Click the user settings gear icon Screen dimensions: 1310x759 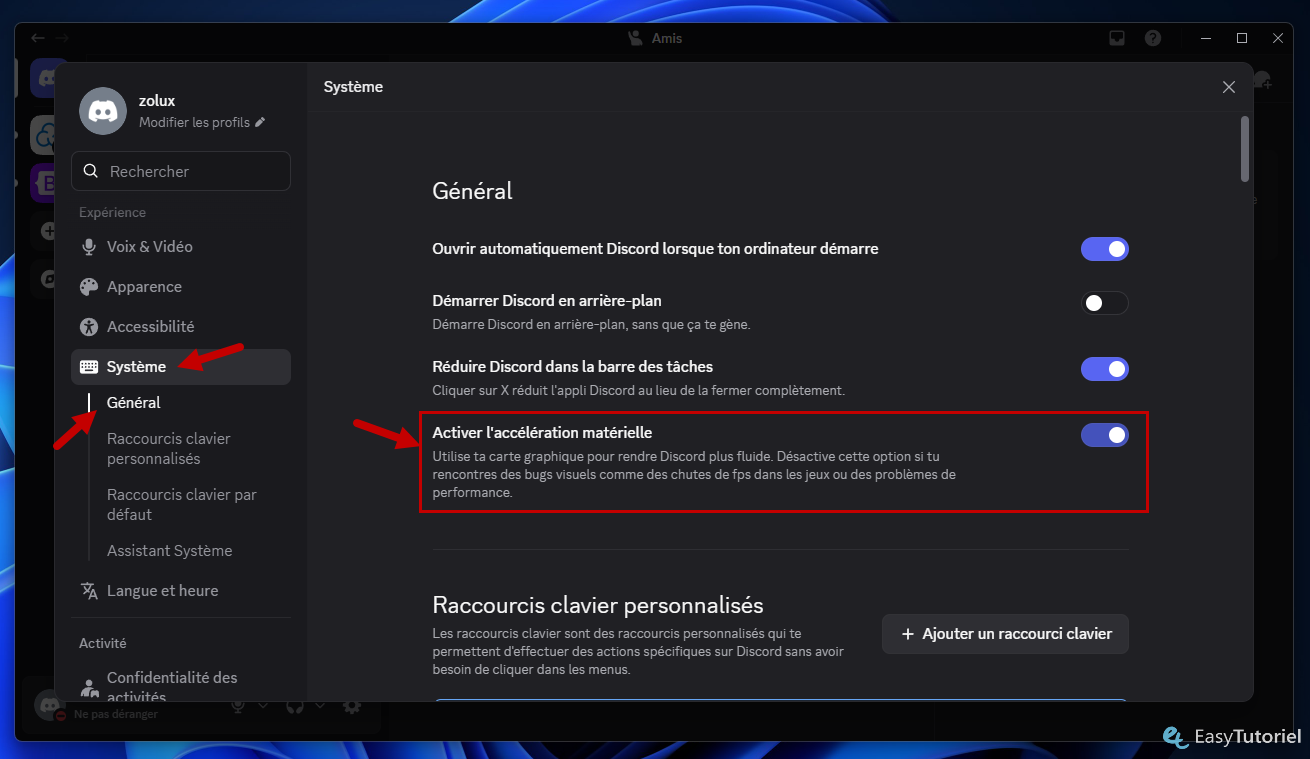tap(352, 706)
